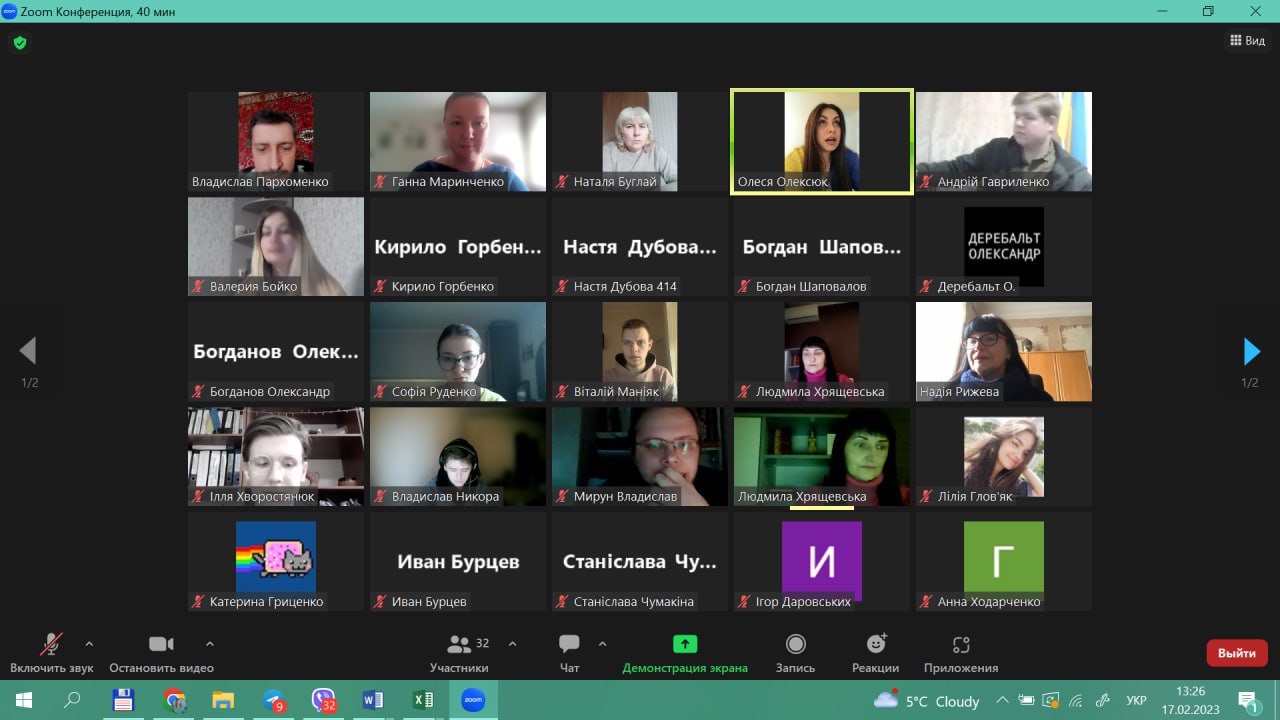Leave the meeting with Выйти button
Screen dimensions: 1280x720
pos(1236,653)
